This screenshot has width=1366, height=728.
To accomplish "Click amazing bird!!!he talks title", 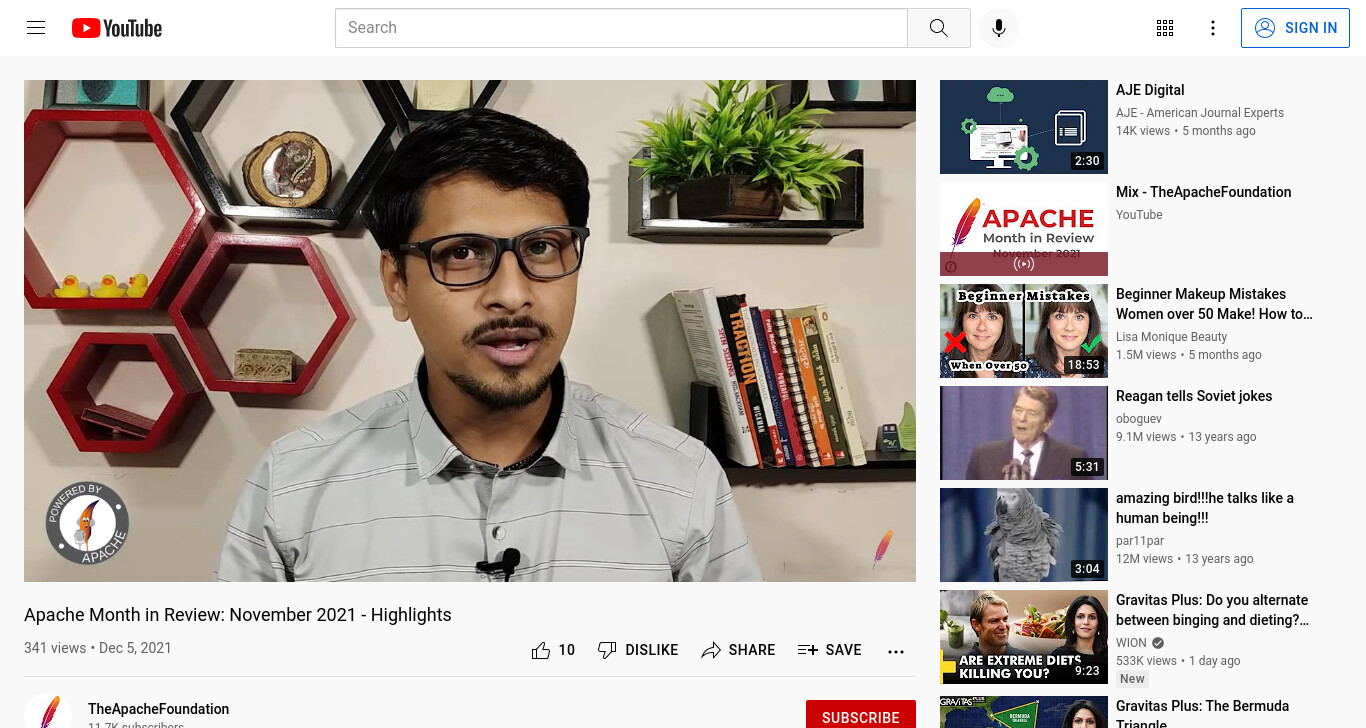I will pos(1205,508).
